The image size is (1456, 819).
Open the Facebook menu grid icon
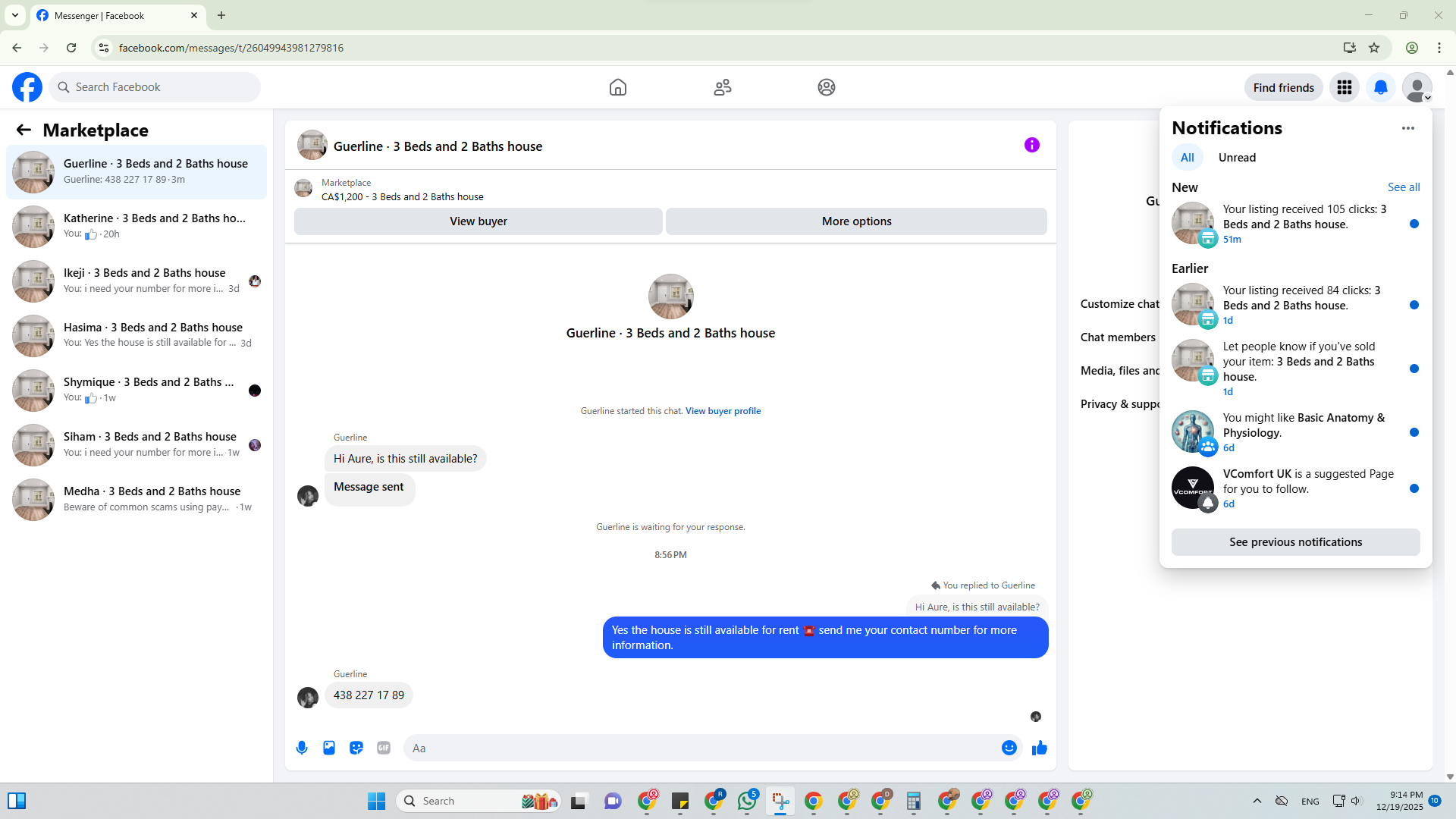[x=1345, y=87]
